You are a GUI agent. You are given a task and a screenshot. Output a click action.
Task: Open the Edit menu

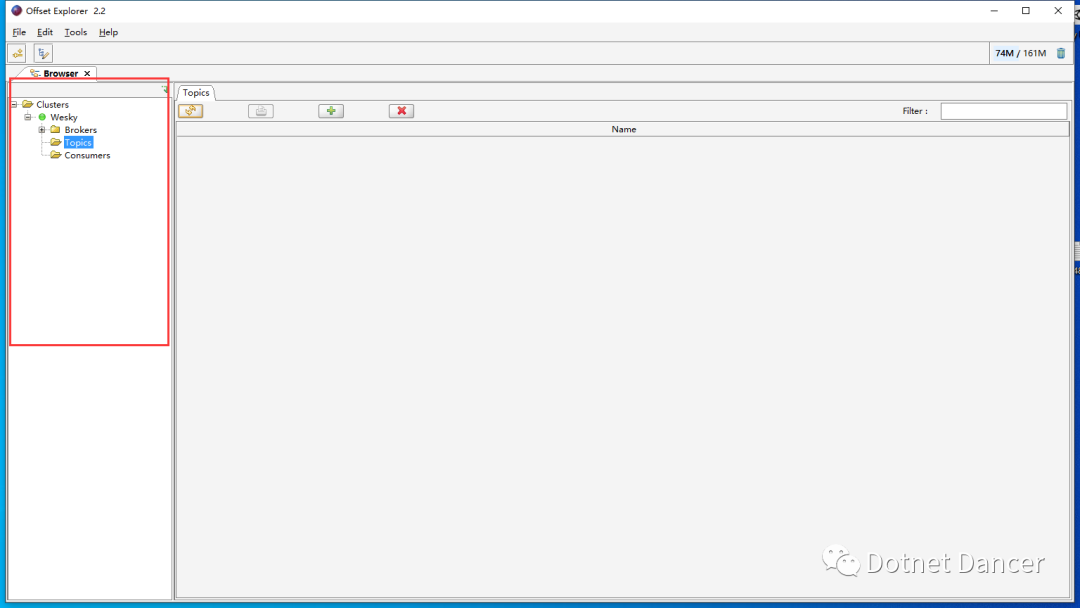[45, 32]
